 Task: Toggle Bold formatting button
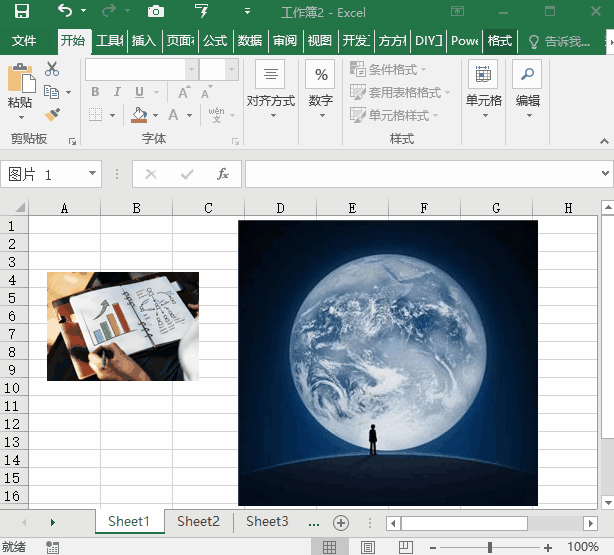tap(95, 92)
